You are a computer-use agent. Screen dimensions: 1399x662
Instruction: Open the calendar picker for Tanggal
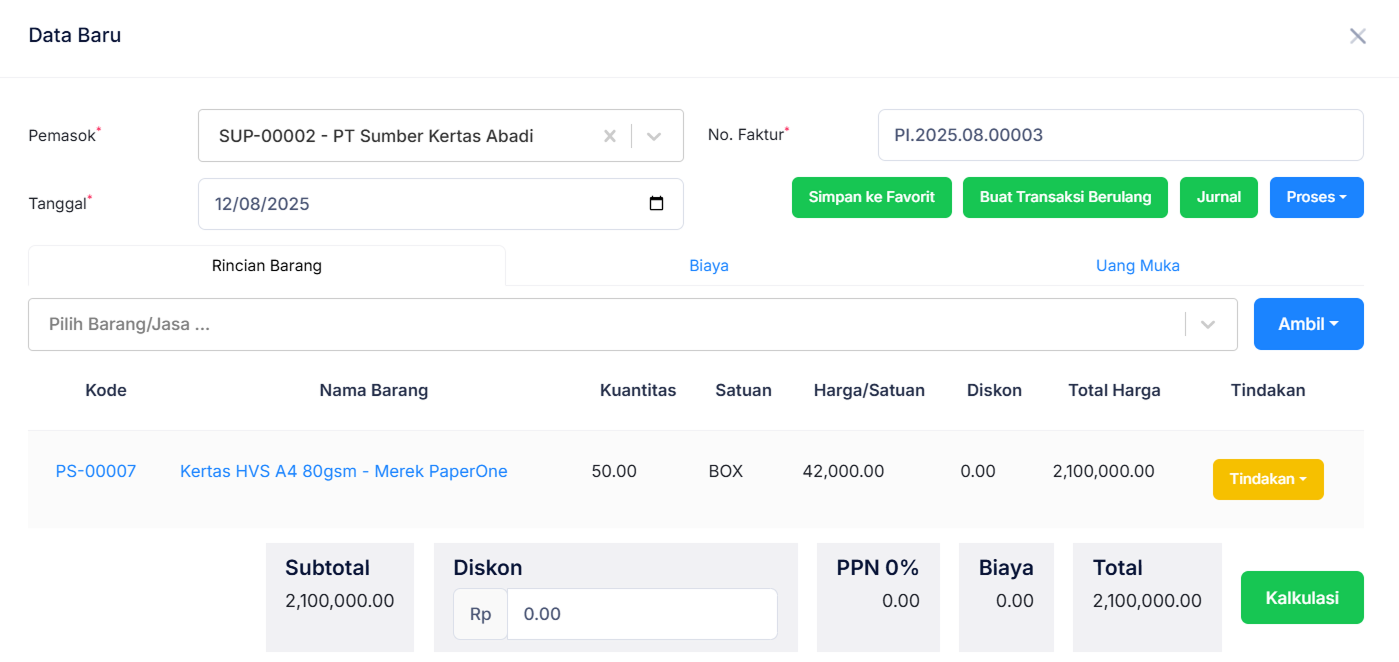[x=656, y=204]
